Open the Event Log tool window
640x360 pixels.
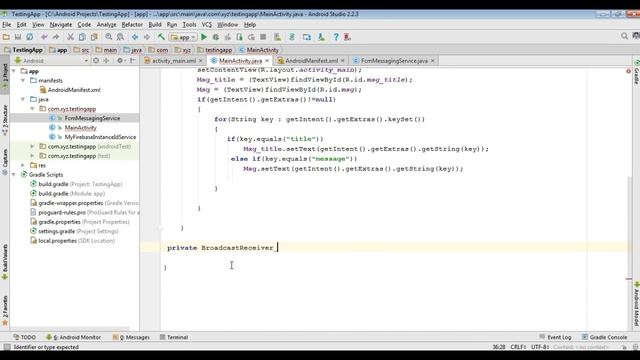pyautogui.click(x=555, y=337)
